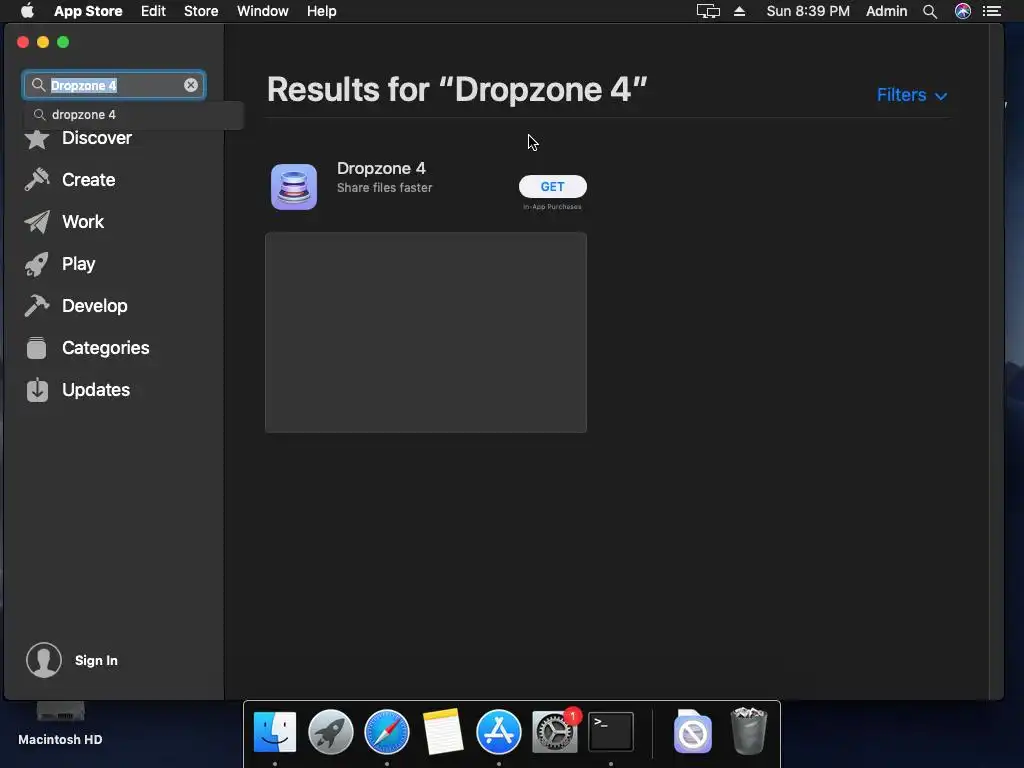The width and height of the screenshot is (1024, 768).
Task: Click the Admin user menu
Action: click(x=886, y=11)
